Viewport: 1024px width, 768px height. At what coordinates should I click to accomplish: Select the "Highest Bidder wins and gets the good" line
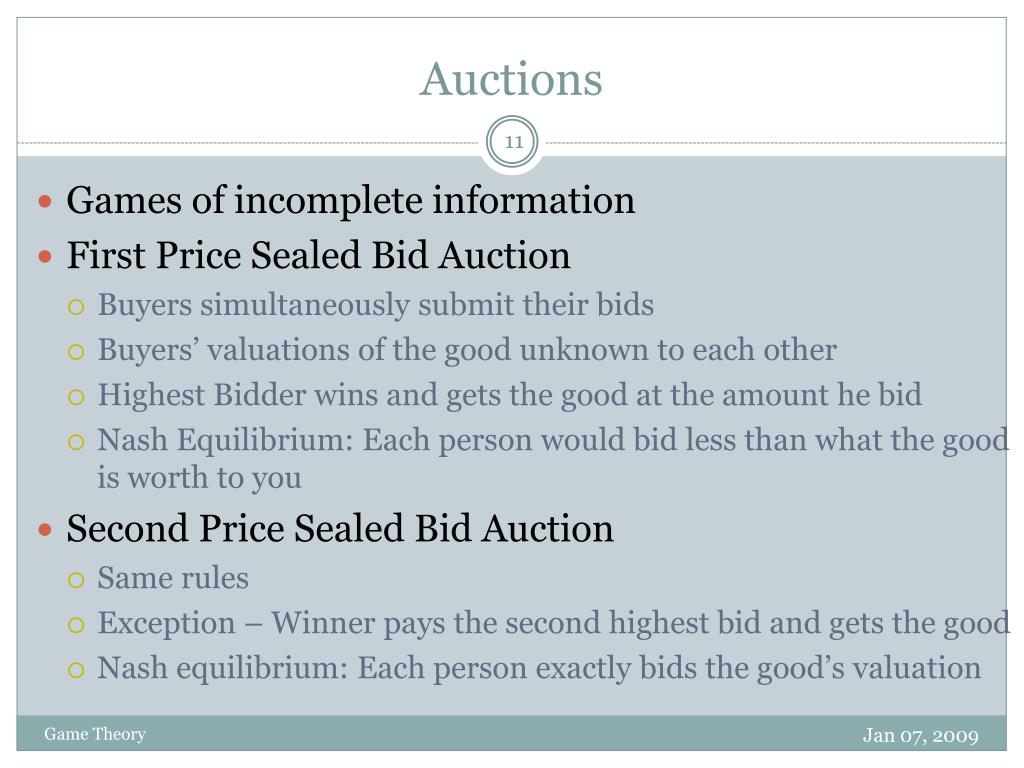click(x=510, y=395)
